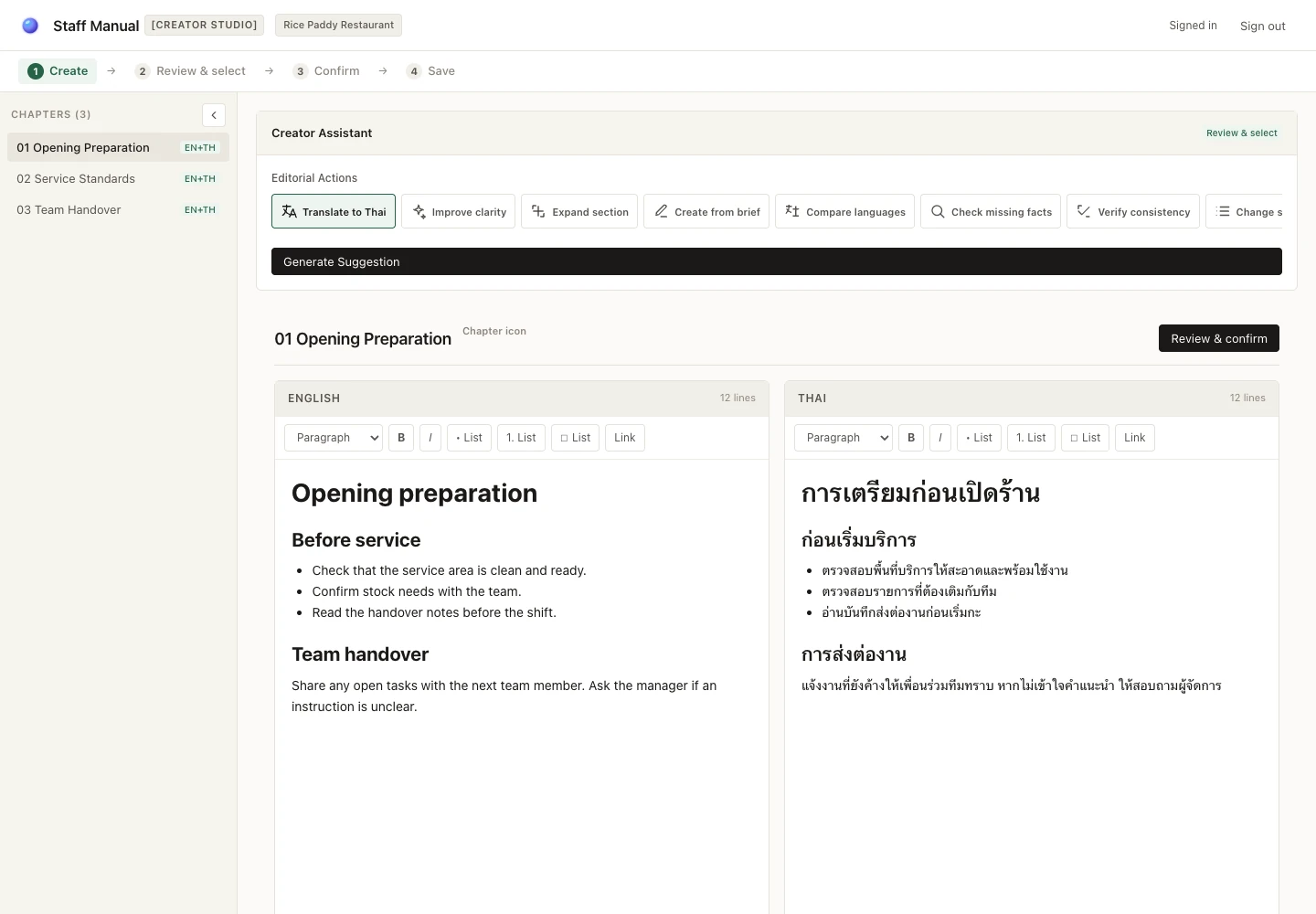1316x914 pixels.
Task: Toggle bold in the Thai editor
Action: pyautogui.click(x=911, y=438)
